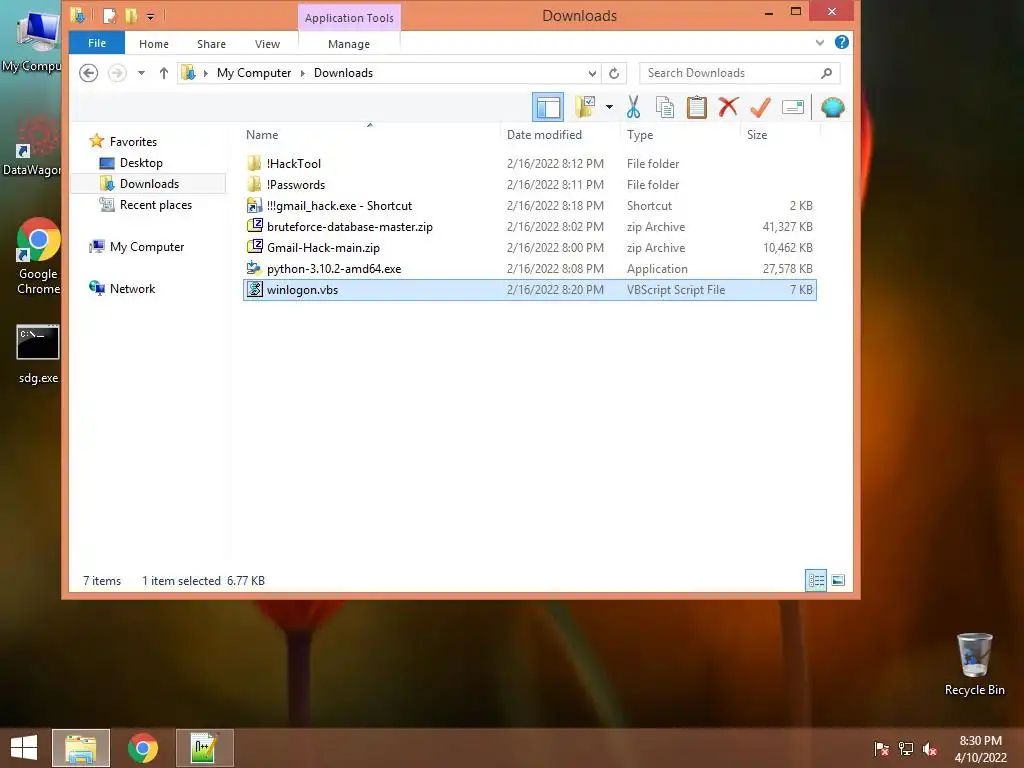Click the red X Delete icon
The width and height of the screenshot is (1024, 768).
click(x=728, y=106)
